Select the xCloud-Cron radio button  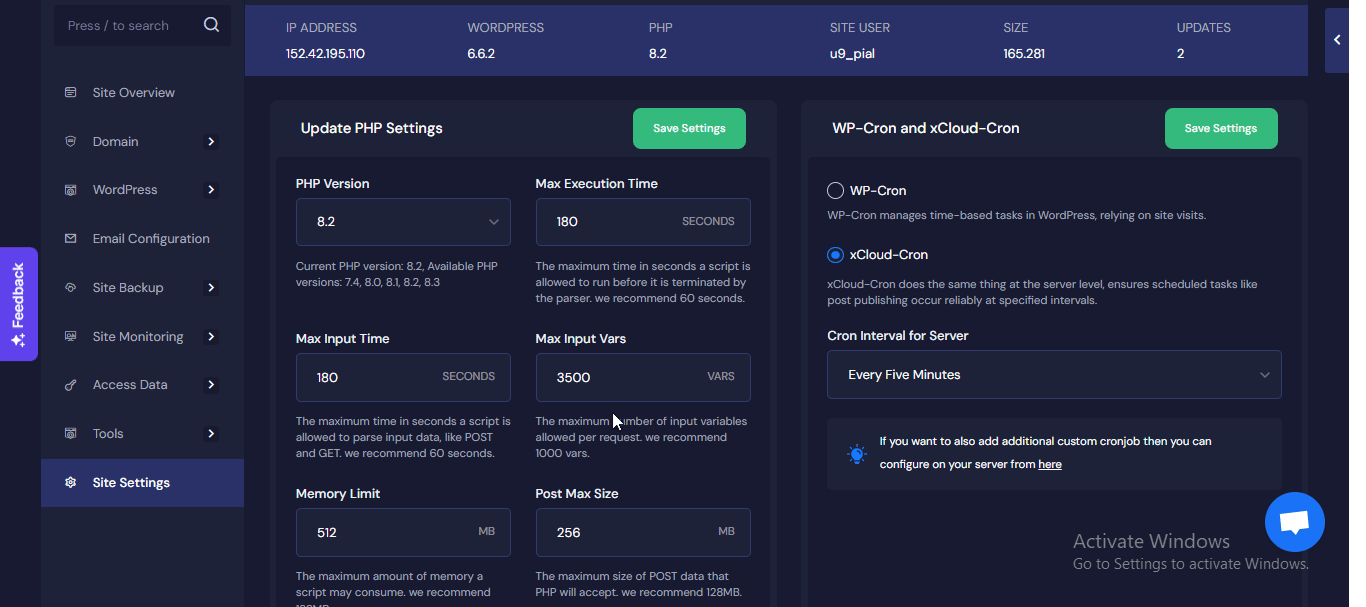(x=834, y=254)
